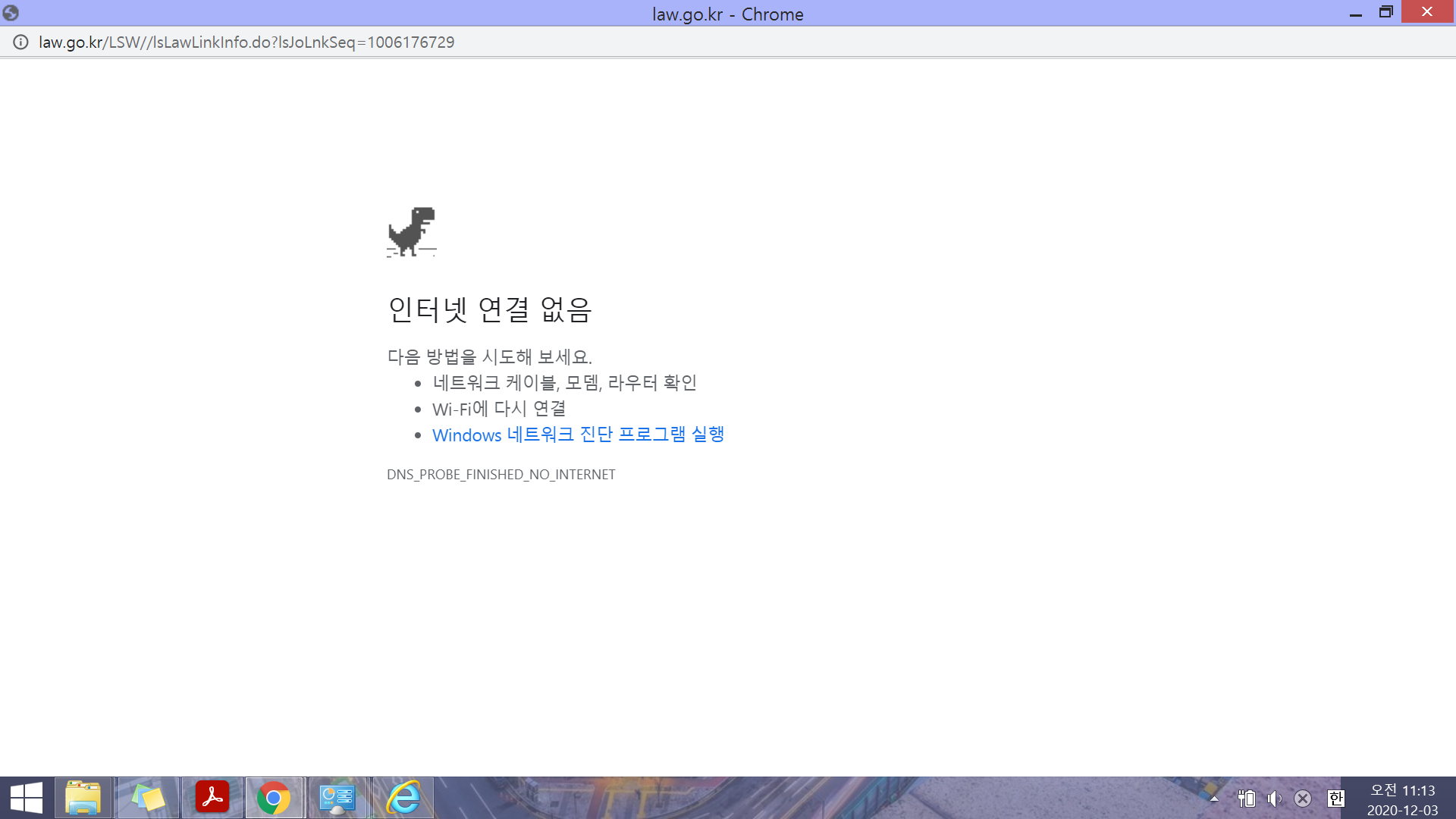Screen dimensions: 1456x819
Task: Click the Chrome window globe icon in title bar
Action: click(11, 13)
